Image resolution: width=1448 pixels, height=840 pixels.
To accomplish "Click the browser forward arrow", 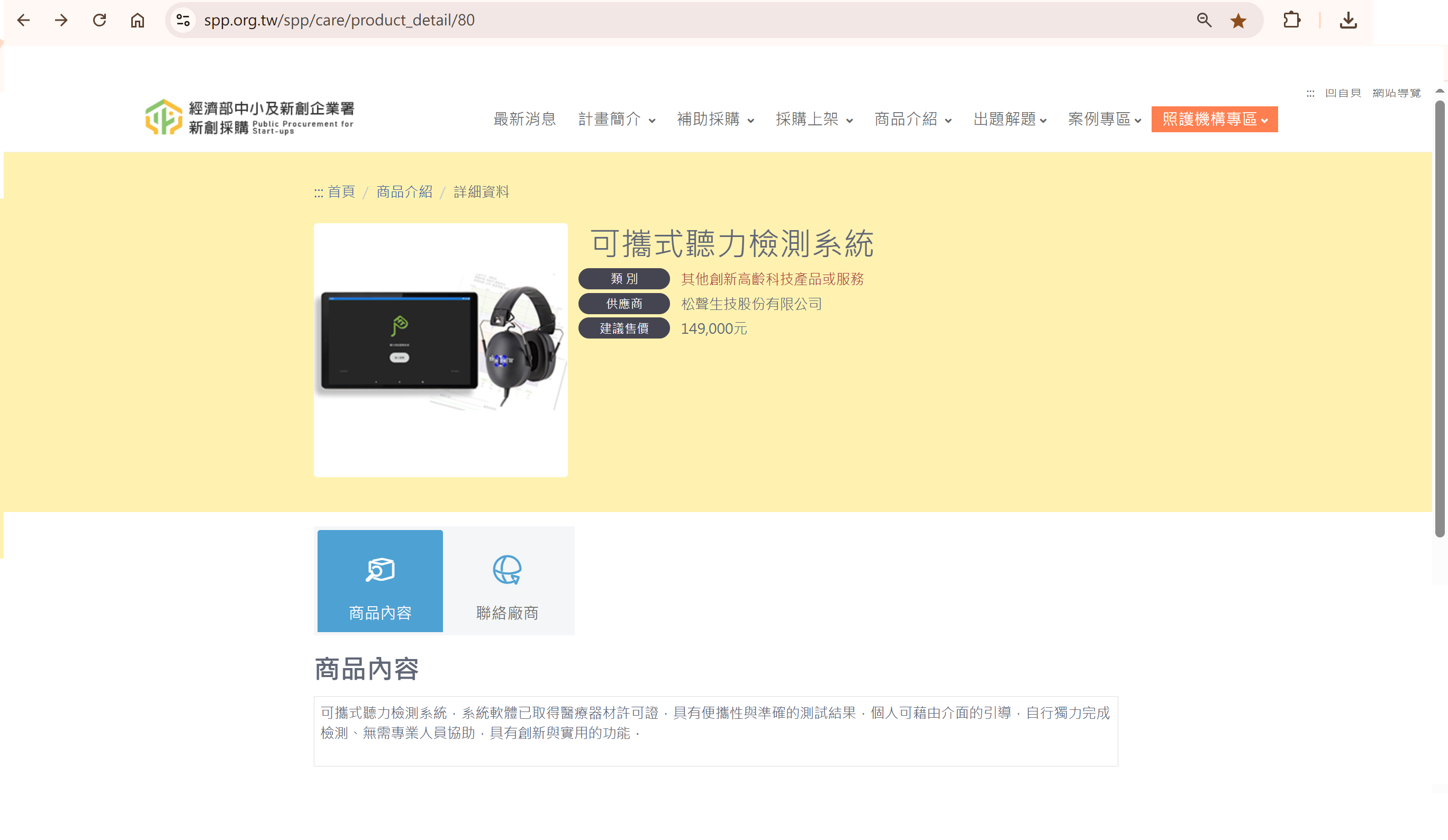I will pyautogui.click(x=61, y=21).
